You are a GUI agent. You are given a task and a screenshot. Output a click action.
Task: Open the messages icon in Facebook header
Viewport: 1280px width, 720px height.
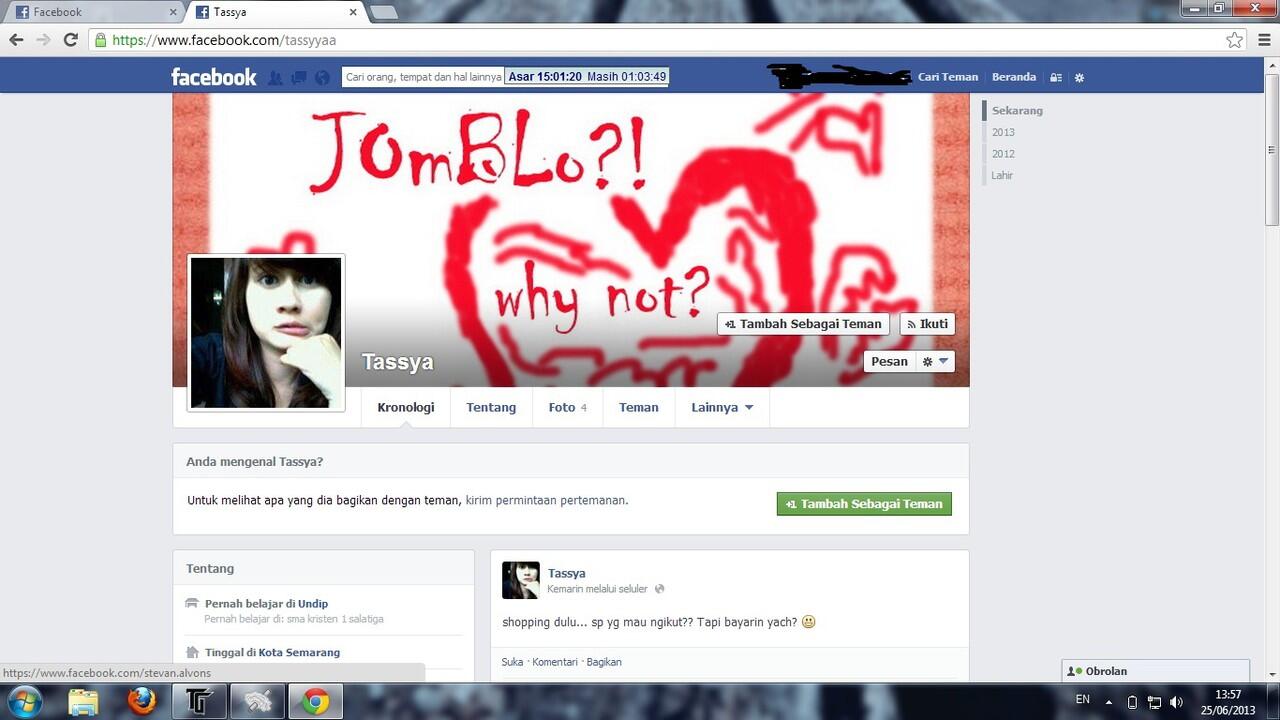click(299, 77)
